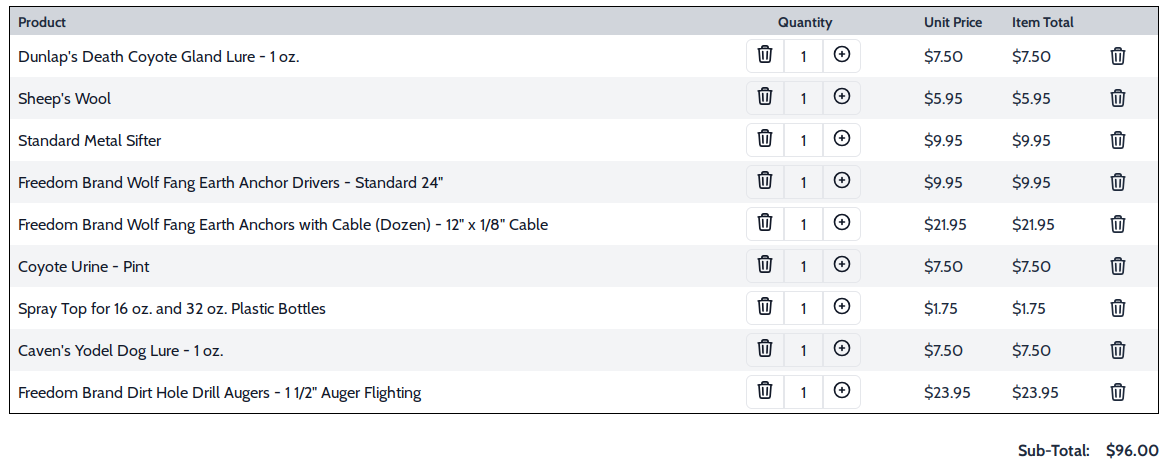Remove Freedom Brand Dirt Hole Drill Augers row
Screen dimensions: 1172x468
(x=1117, y=392)
